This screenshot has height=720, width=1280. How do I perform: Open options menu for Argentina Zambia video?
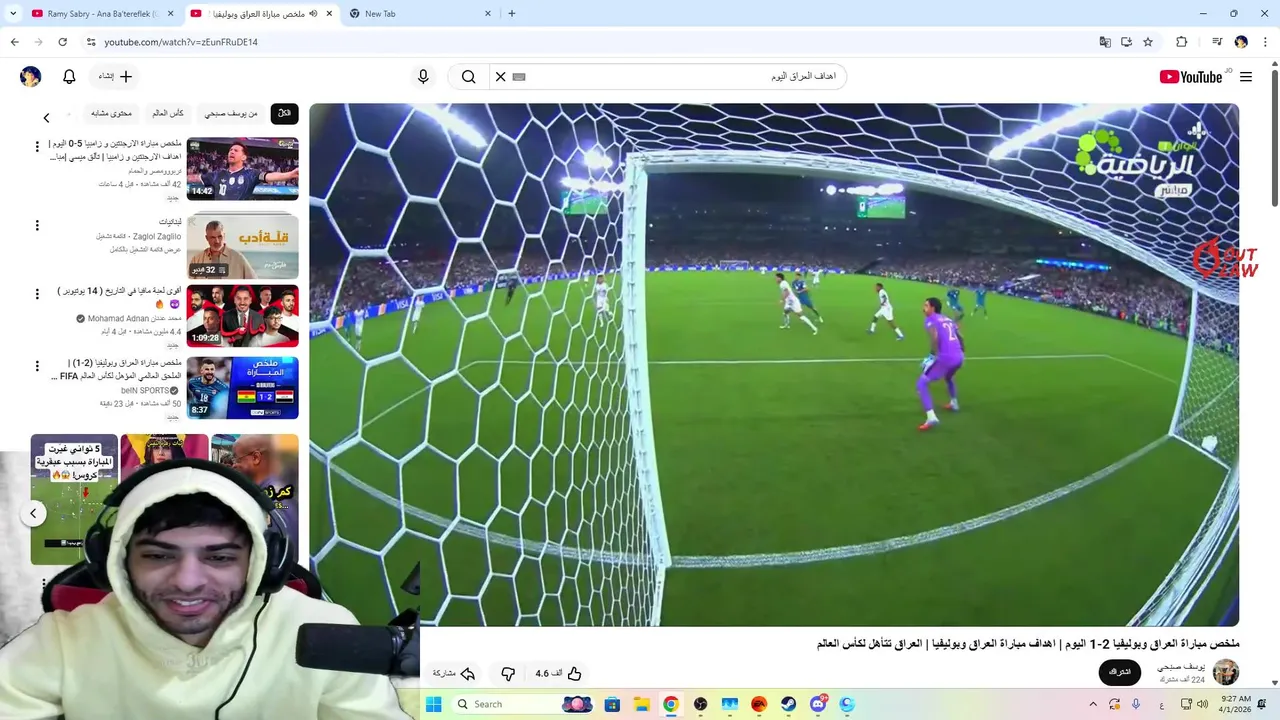(x=38, y=147)
